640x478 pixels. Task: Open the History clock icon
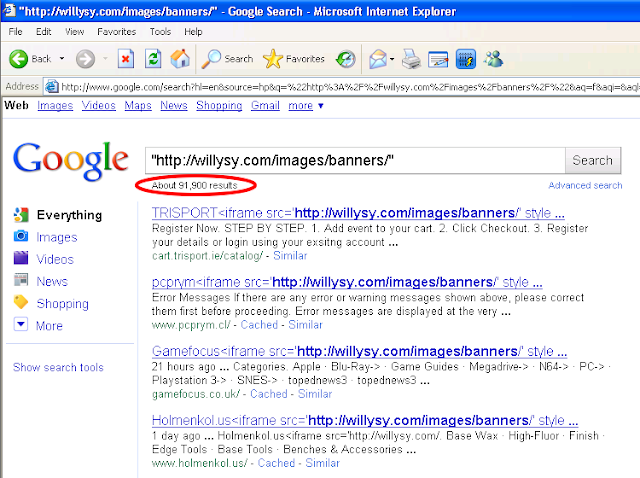click(x=345, y=60)
